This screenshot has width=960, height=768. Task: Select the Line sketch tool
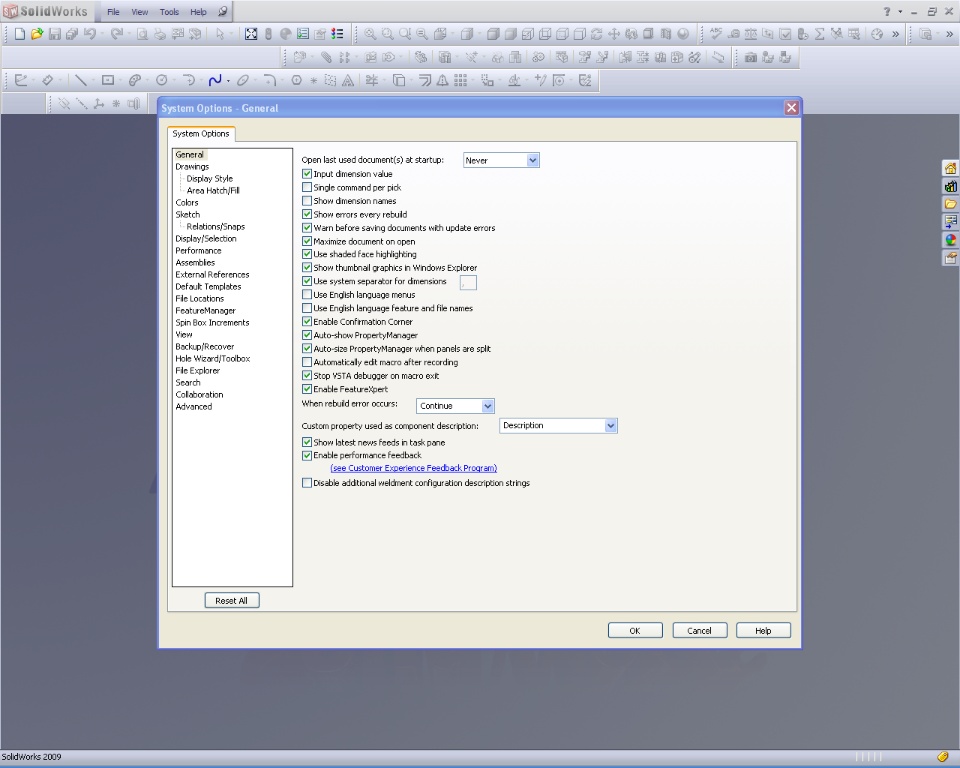tap(80, 80)
